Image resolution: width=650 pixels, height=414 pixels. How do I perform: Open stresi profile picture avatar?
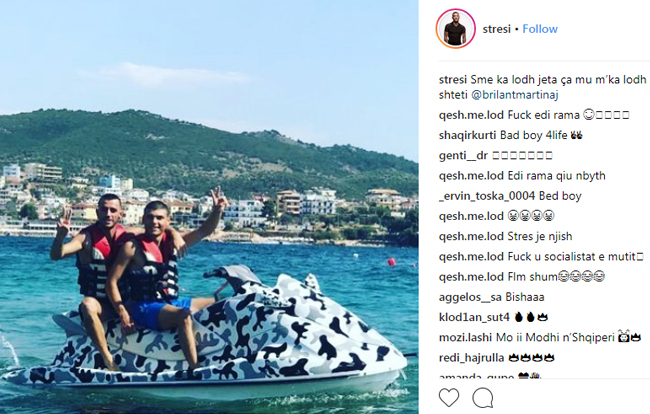click(456, 29)
